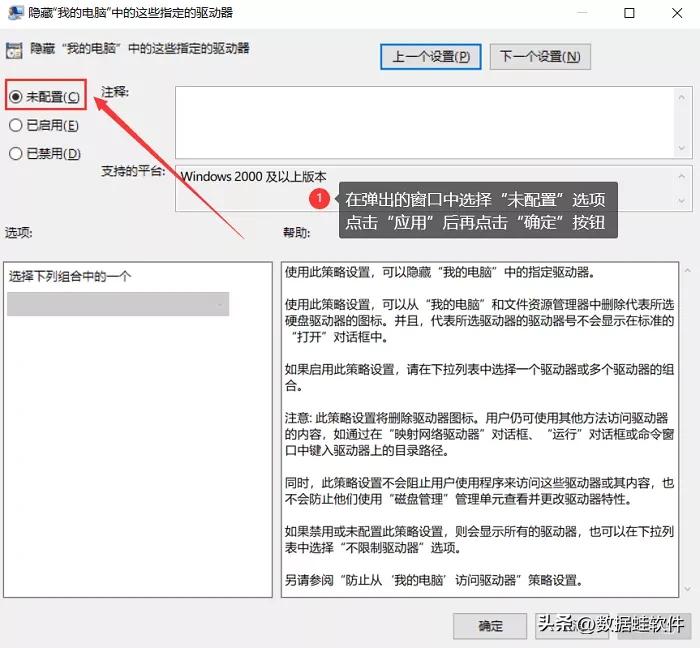
Task: Close the policy dialog window
Action: click(677, 13)
